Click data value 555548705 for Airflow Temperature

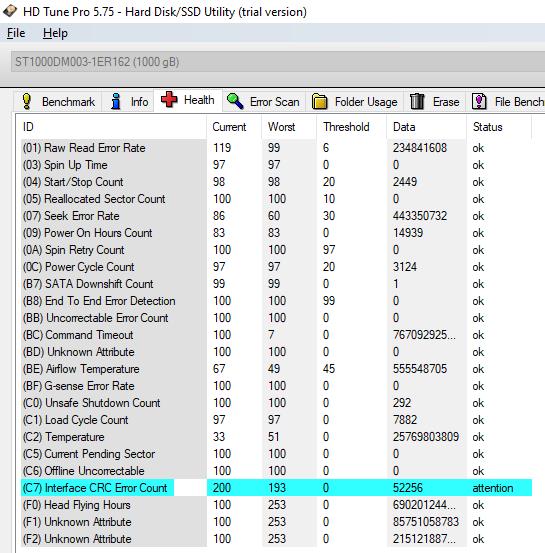(420, 369)
